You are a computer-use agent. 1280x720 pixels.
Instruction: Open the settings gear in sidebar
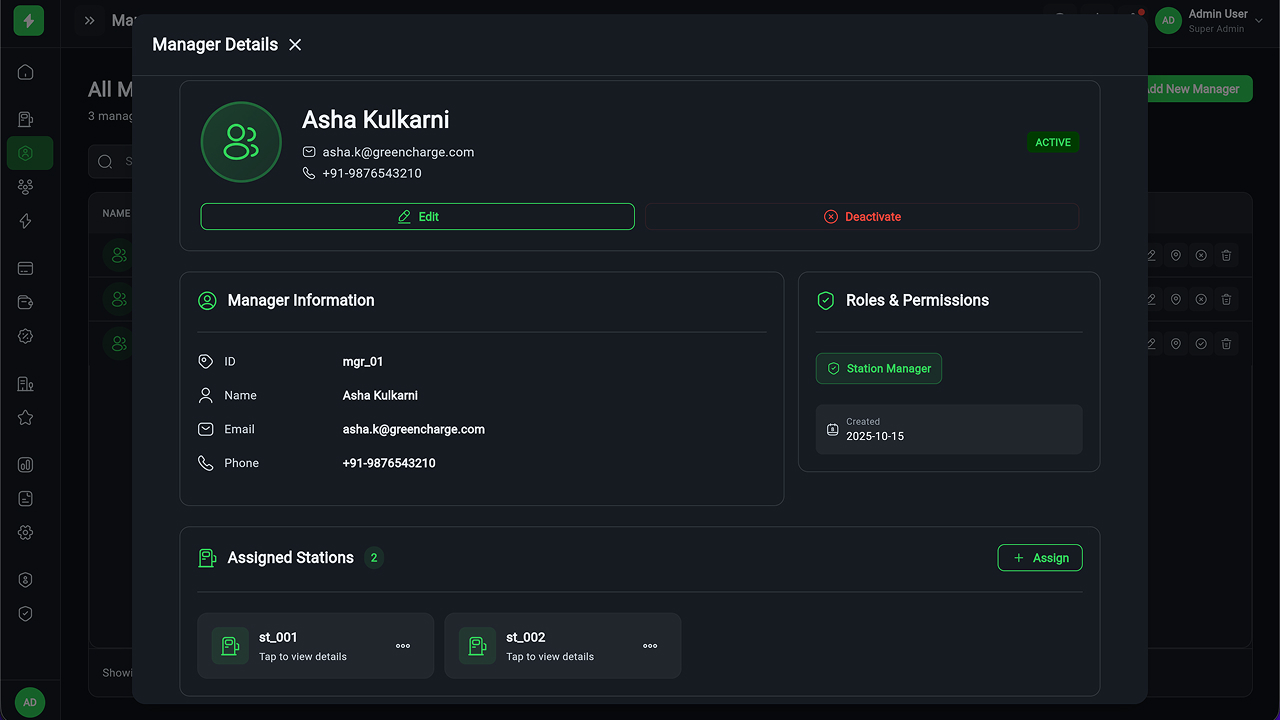pos(26,533)
